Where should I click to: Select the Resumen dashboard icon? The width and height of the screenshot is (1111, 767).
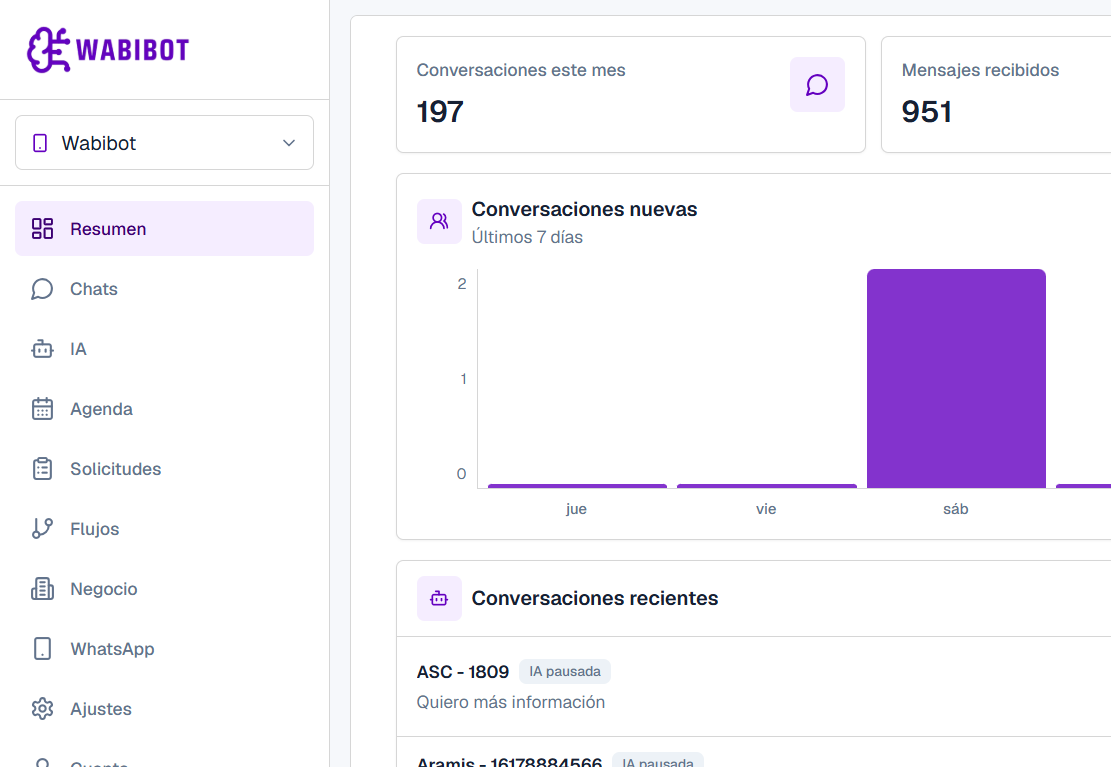click(x=43, y=228)
